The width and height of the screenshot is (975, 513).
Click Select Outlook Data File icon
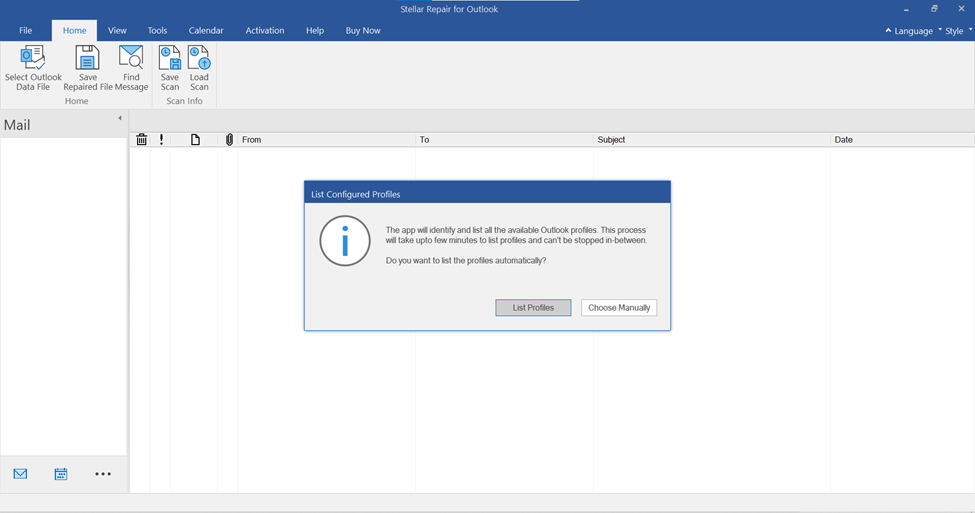[33, 58]
